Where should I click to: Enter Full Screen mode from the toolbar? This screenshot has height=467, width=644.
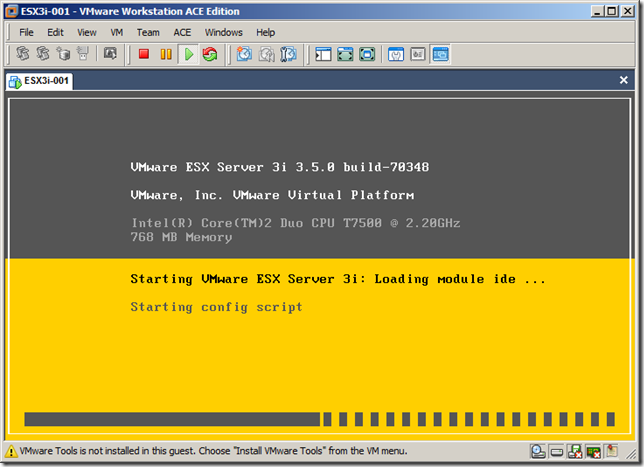click(x=345, y=54)
